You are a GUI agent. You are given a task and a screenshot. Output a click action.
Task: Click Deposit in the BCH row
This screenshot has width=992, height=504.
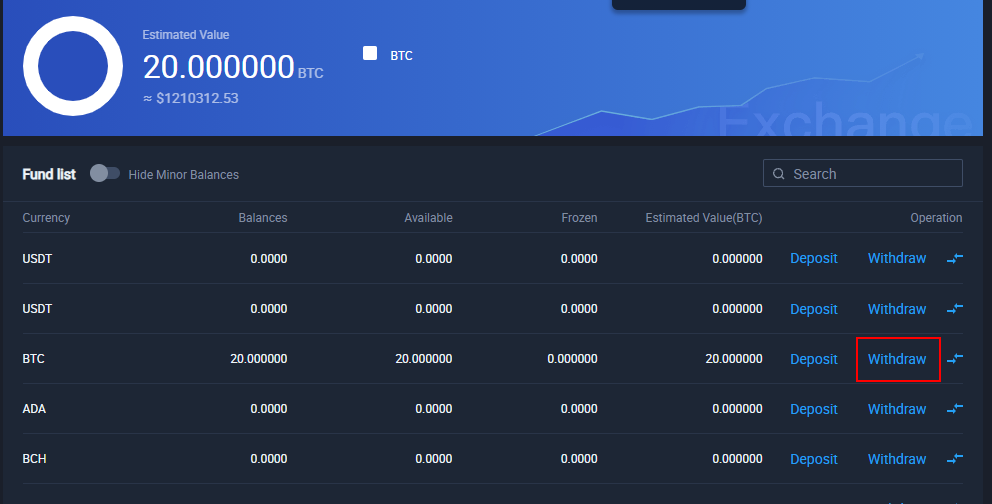tap(814, 459)
